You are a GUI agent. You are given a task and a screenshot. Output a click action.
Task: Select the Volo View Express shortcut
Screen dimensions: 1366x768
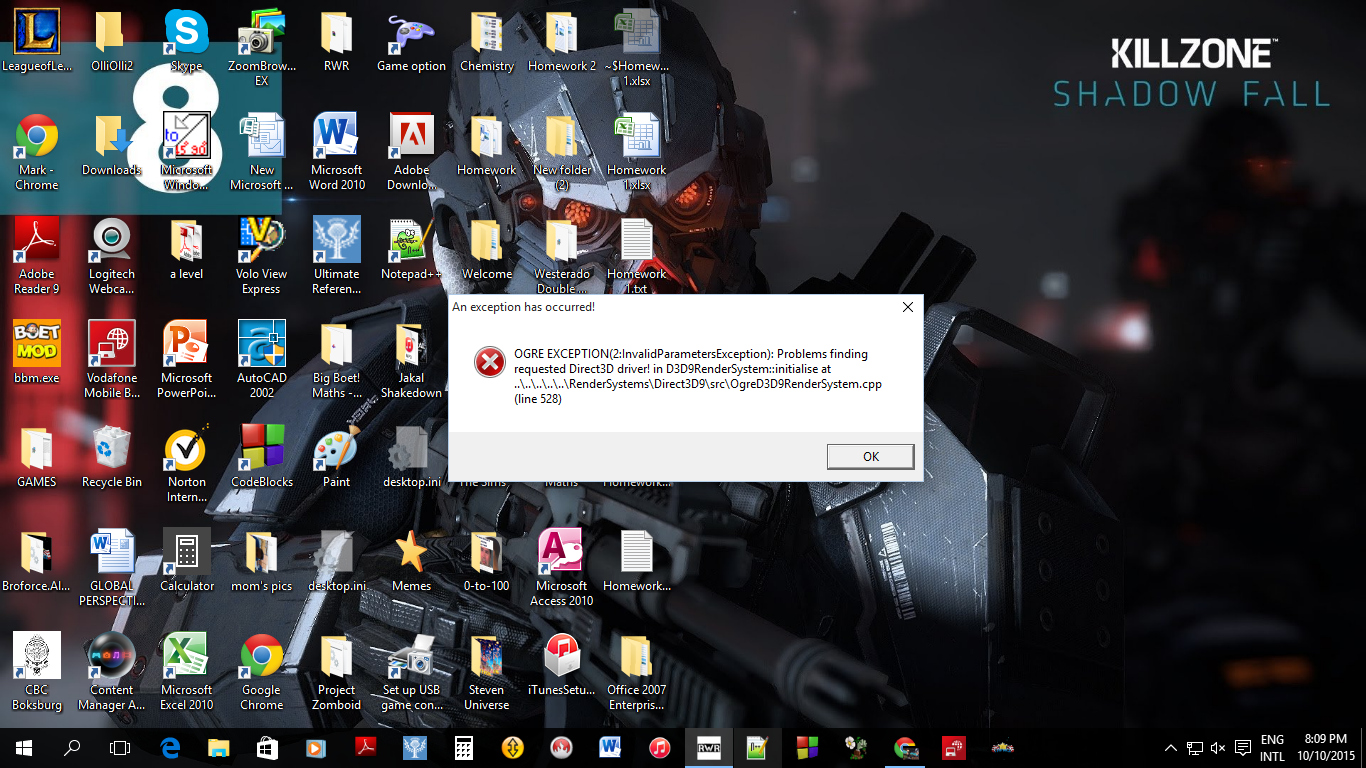(x=262, y=256)
